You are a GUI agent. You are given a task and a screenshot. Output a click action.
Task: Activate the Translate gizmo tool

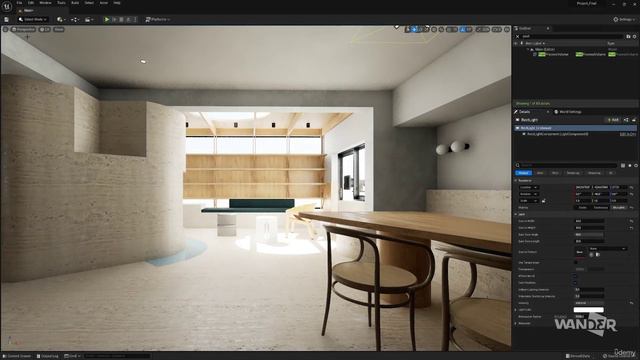pos(414,29)
